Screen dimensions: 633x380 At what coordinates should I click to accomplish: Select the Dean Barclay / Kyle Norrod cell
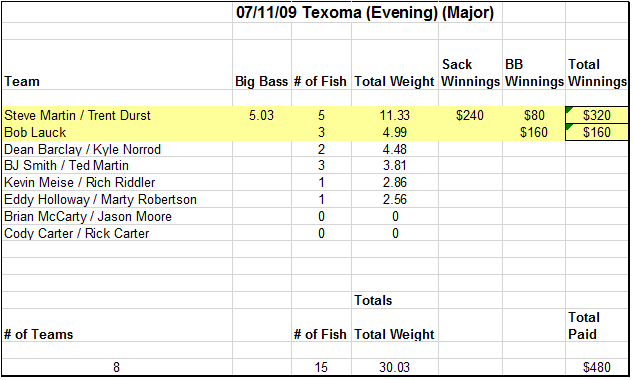point(117,149)
